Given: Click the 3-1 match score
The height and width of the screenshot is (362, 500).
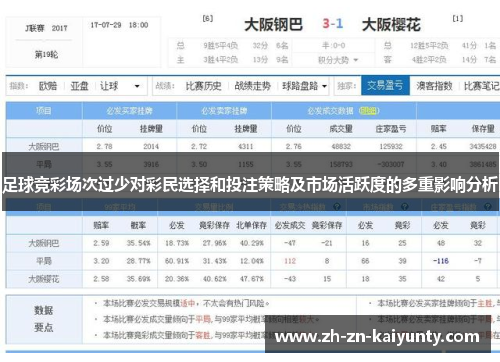Looking at the screenshot, I should (x=332, y=24).
